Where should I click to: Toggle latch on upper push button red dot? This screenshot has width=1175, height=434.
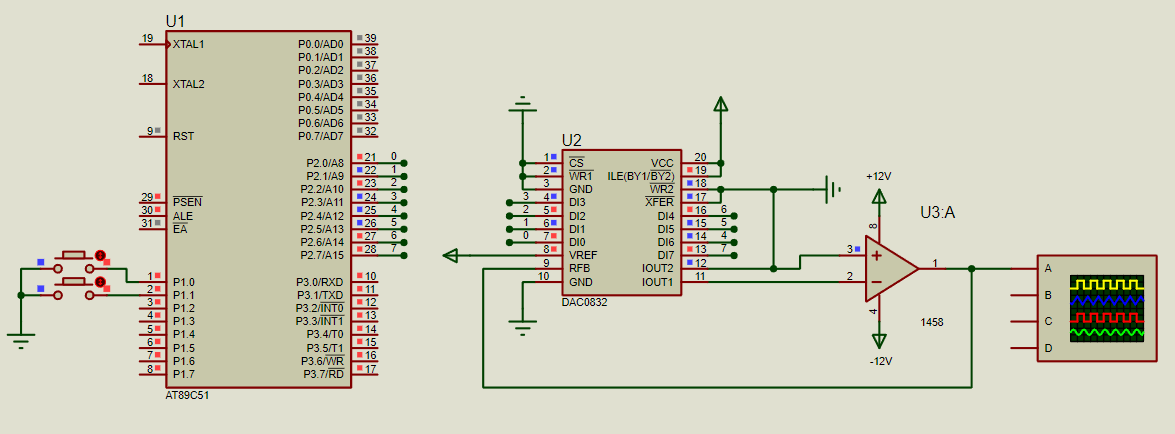(100, 256)
